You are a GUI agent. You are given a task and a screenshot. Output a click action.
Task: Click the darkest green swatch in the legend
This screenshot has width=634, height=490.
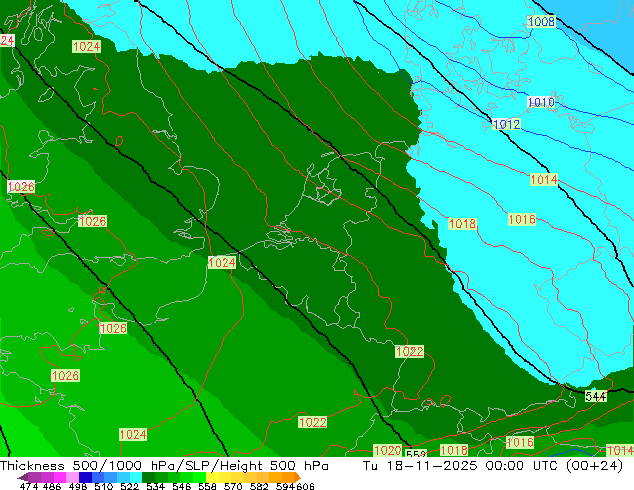tap(148, 477)
